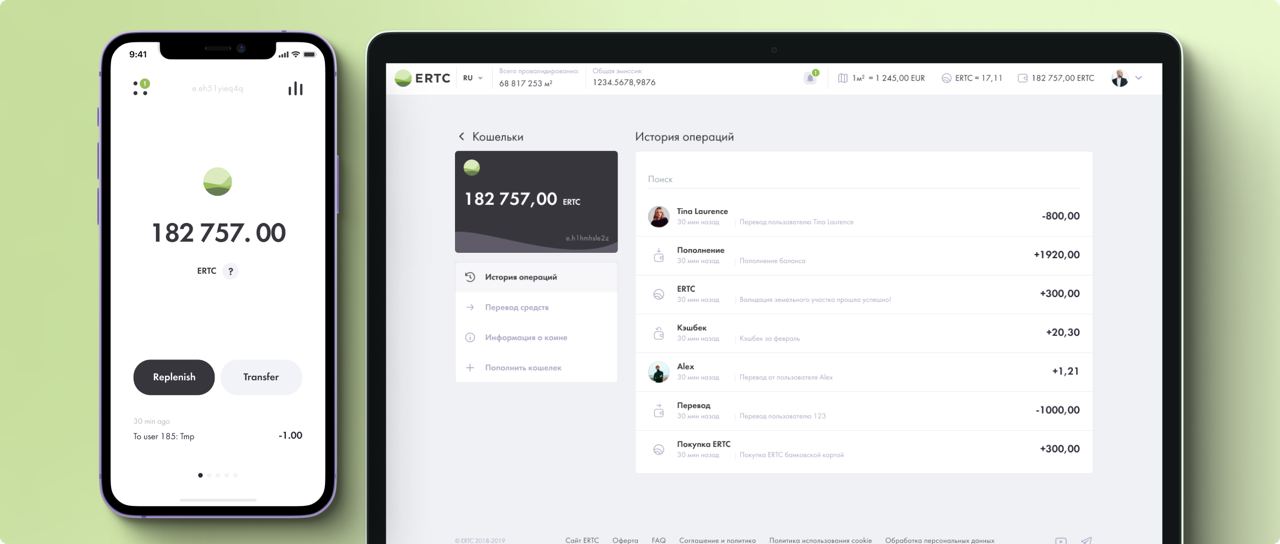The width and height of the screenshot is (1280, 544).
Task: Click the Кэшбек row bag icon
Action: tap(658, 333)
